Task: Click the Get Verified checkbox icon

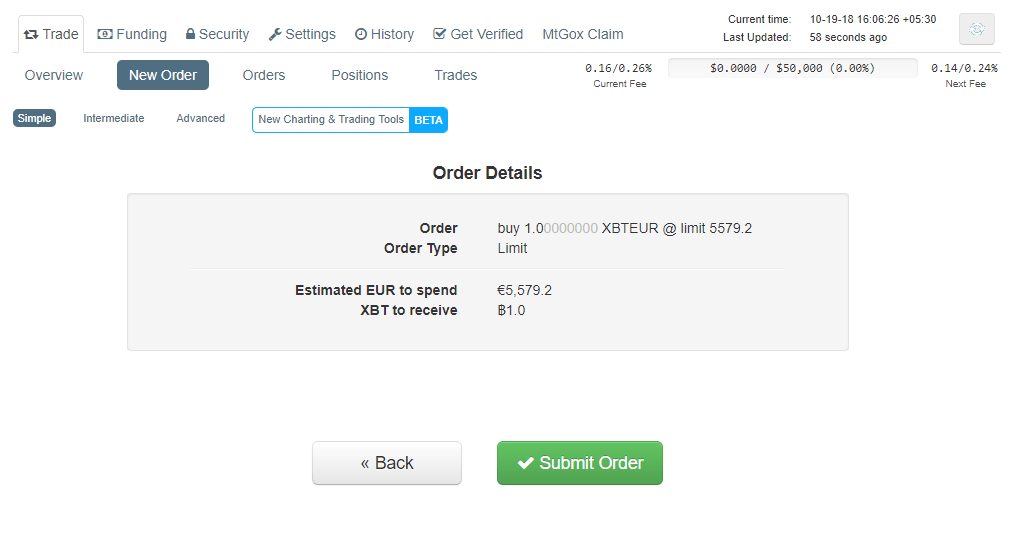Action: (439, 34)
